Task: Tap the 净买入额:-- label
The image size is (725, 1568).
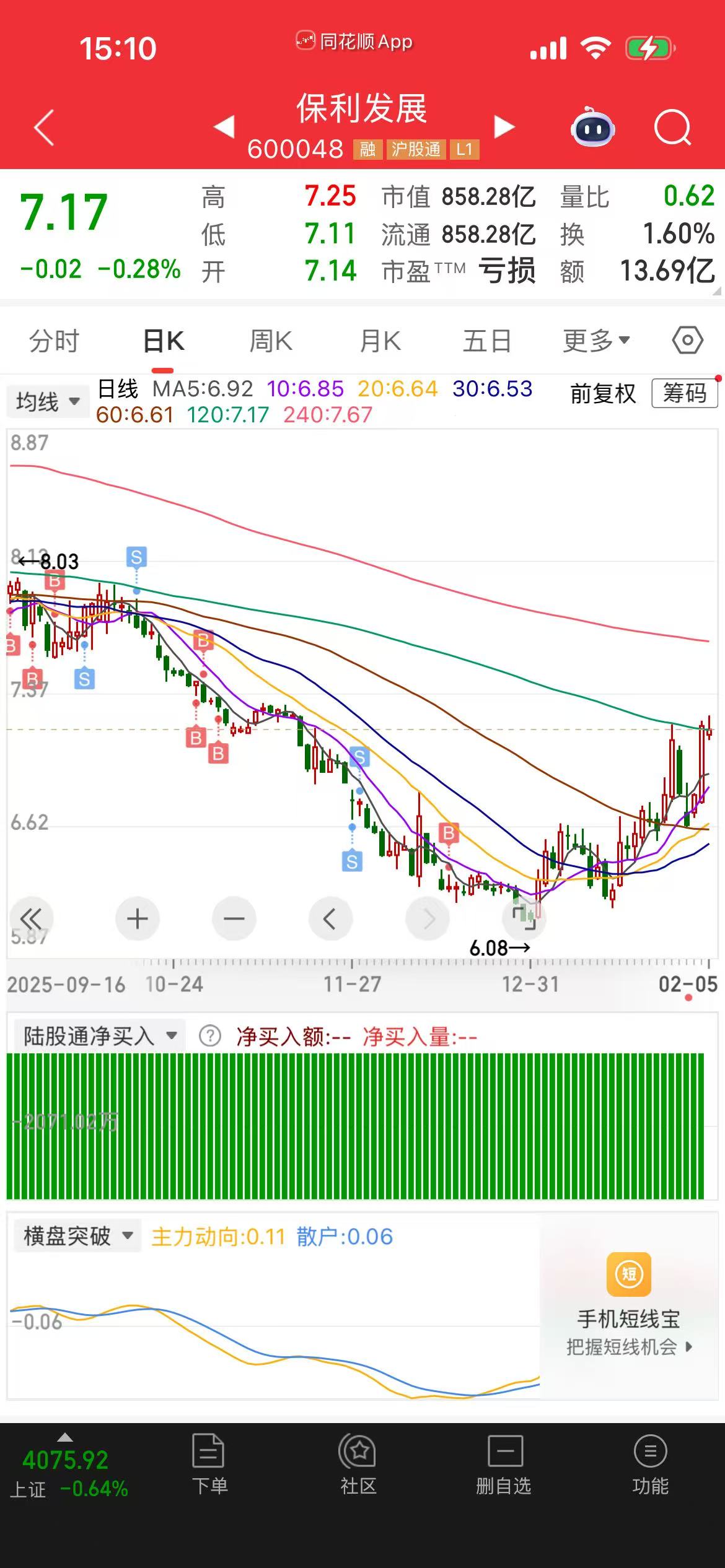Action: 294,1036
